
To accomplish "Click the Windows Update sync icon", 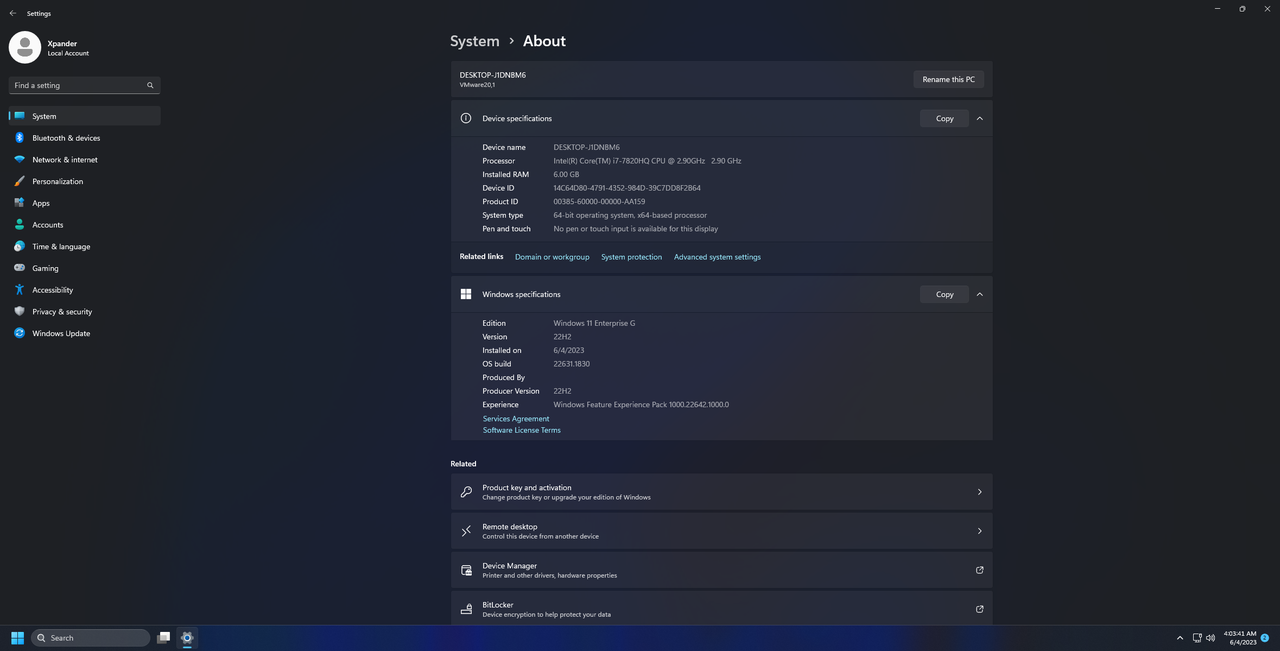I will point(19,333).
